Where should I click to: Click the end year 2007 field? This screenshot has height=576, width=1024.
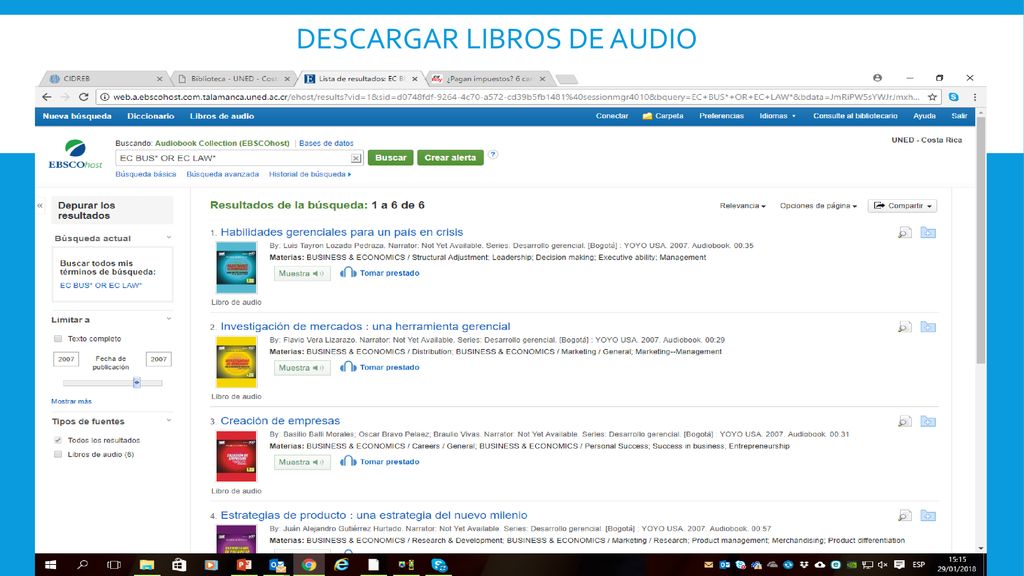pos(159,359)
